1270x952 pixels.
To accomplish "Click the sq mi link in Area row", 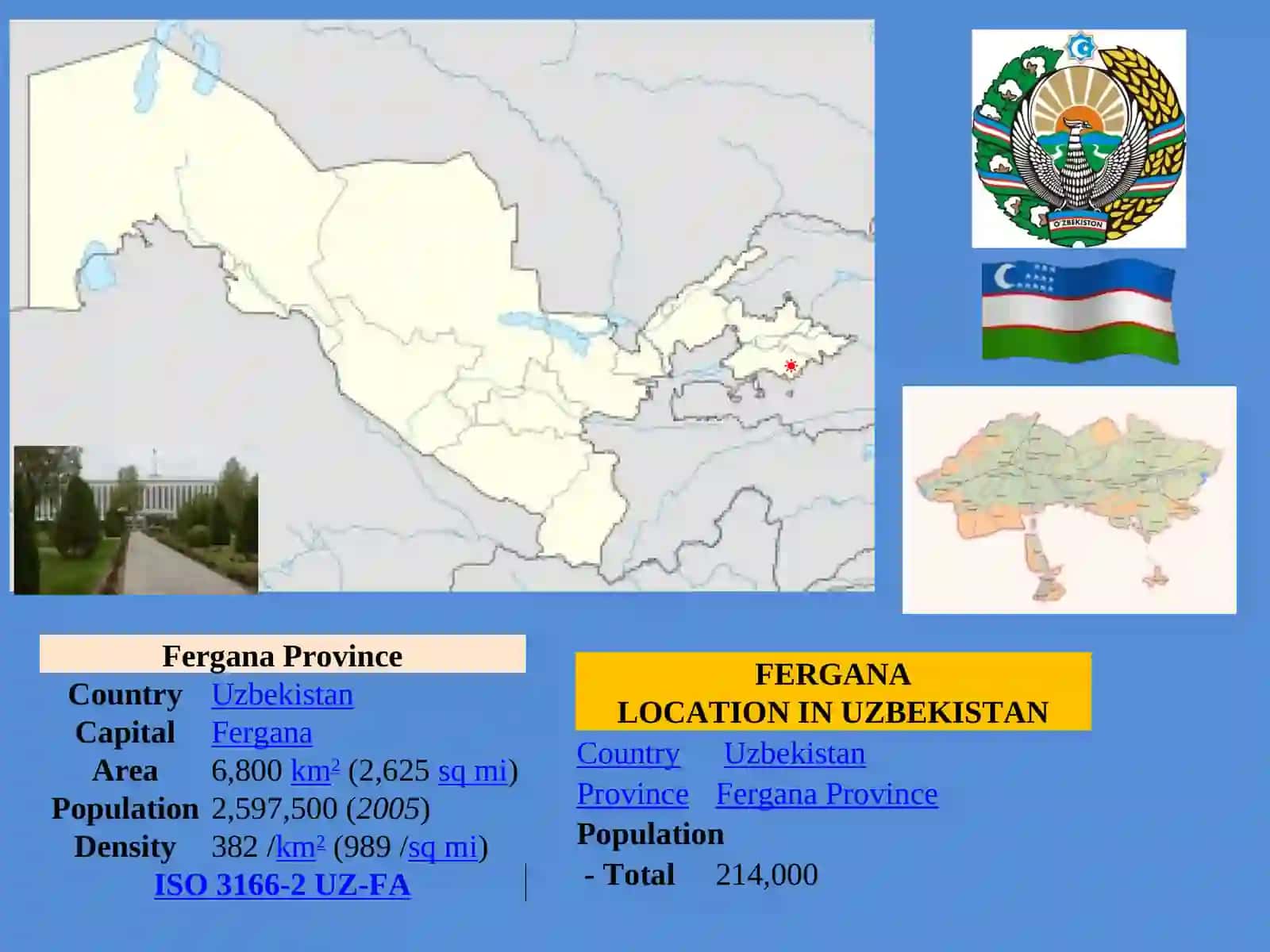I will pos(472,771).
